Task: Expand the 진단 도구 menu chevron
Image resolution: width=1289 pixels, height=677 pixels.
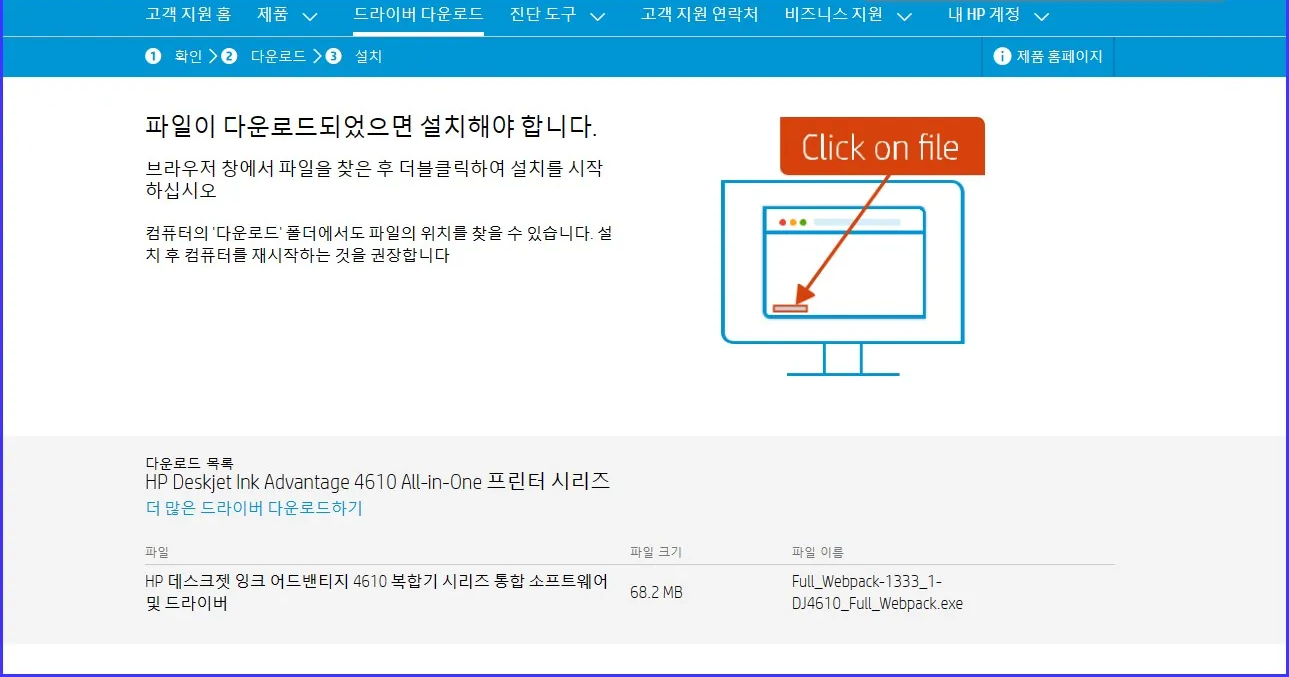Action: 598,16
